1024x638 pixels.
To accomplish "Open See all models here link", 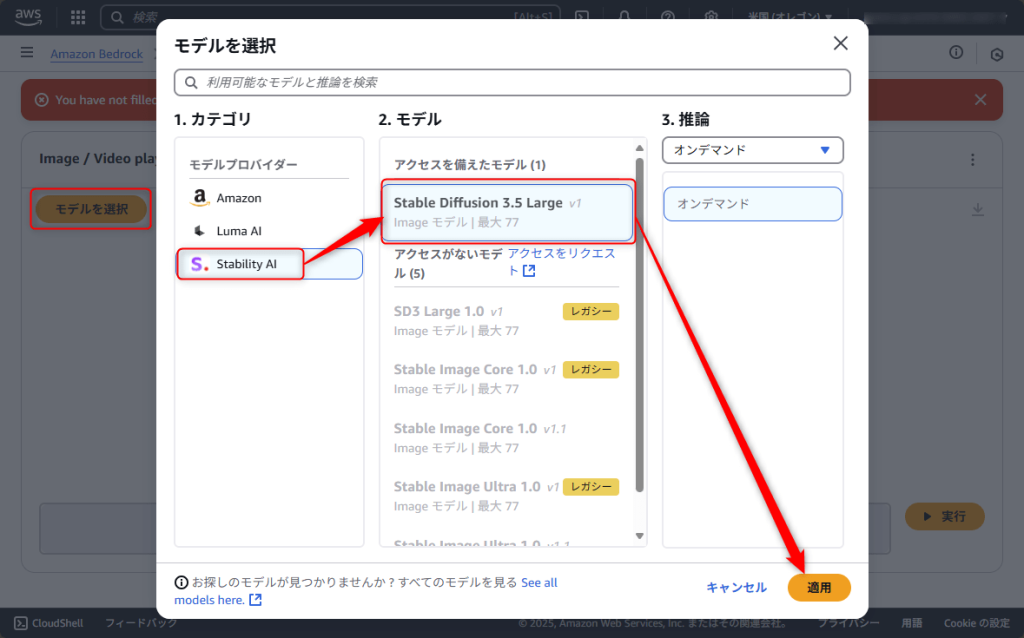I will pos(366,591).
